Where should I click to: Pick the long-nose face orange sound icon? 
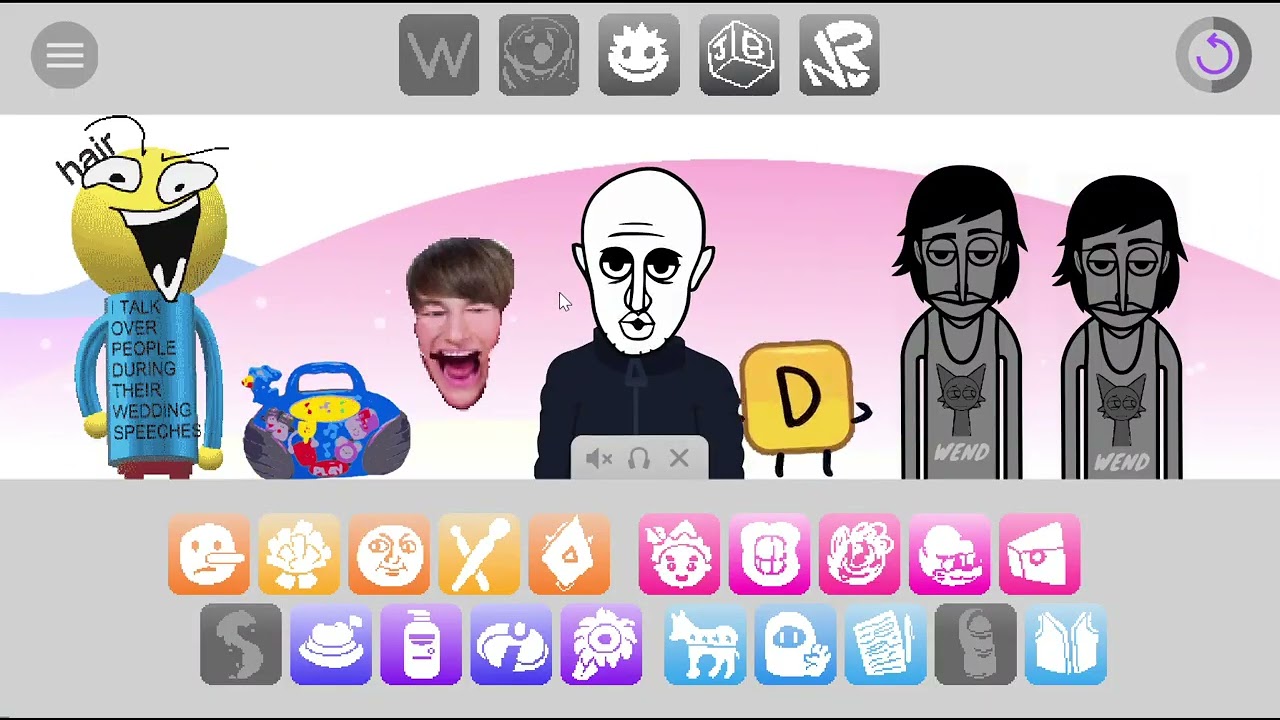click(209, 554)
